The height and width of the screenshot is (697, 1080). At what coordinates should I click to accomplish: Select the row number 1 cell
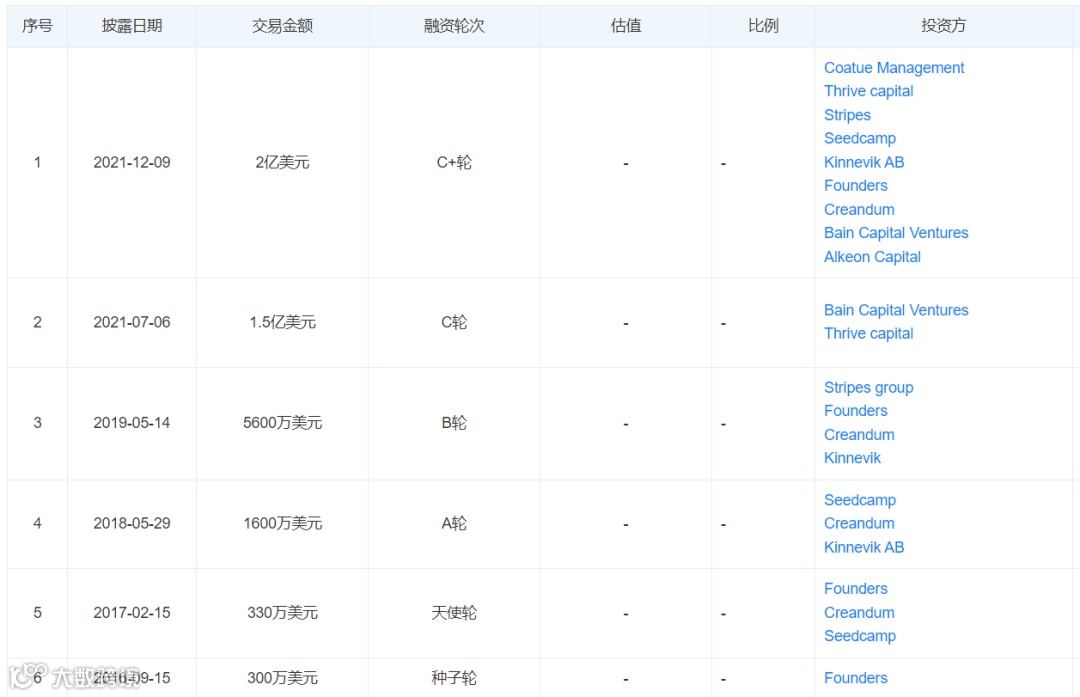(37, 163)
